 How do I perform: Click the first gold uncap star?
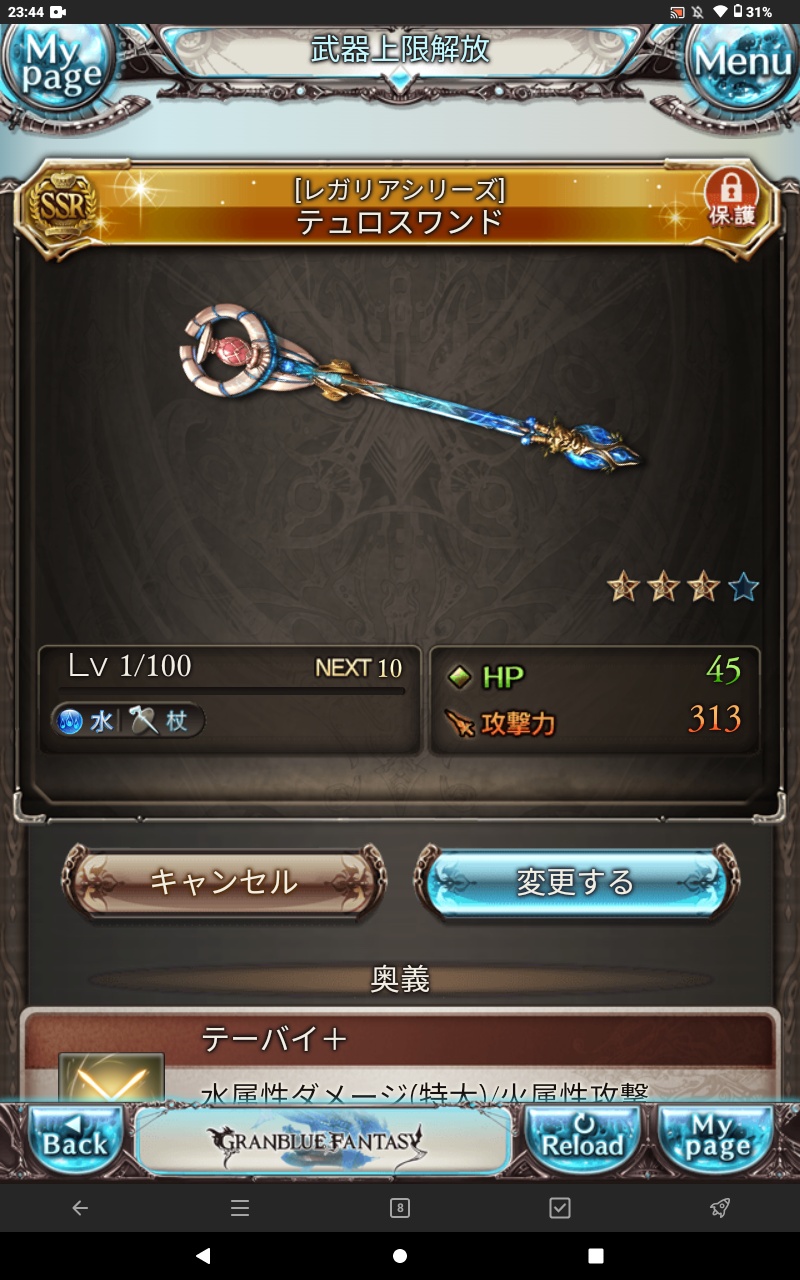(x=623, y=587)
